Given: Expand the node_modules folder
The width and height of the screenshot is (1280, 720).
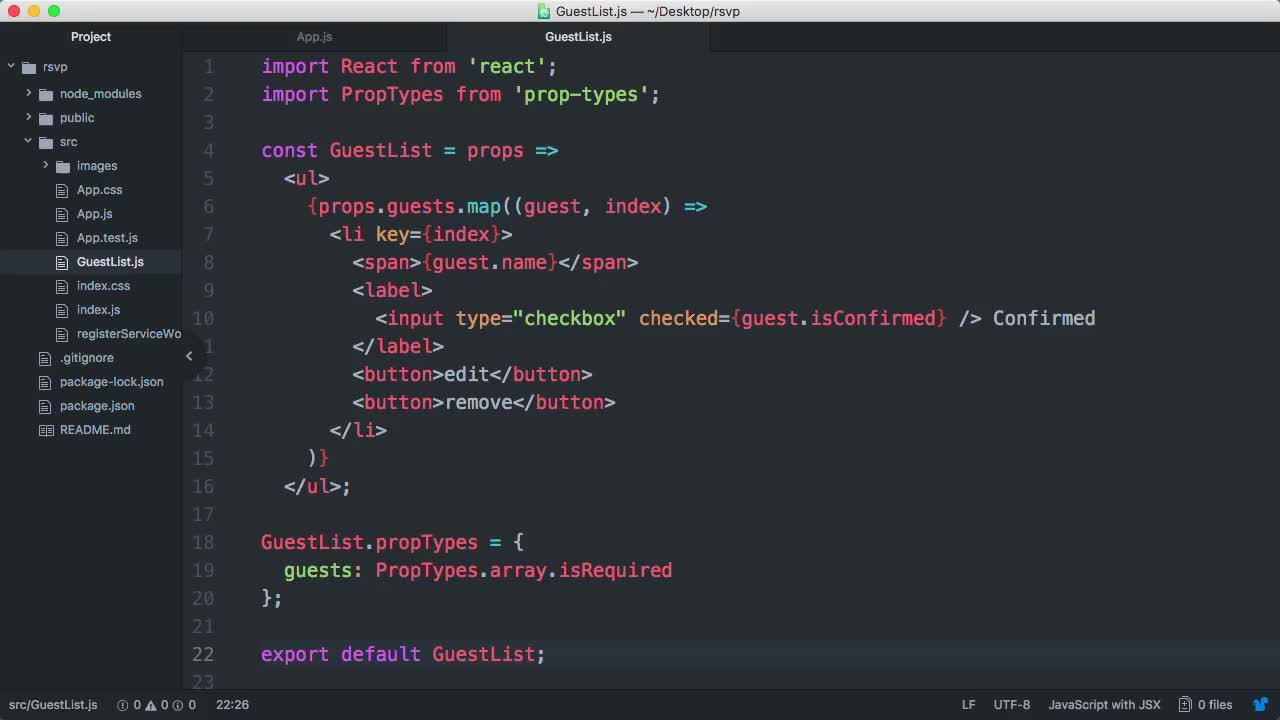Looking at the screenshot, I should click(29, 94).
